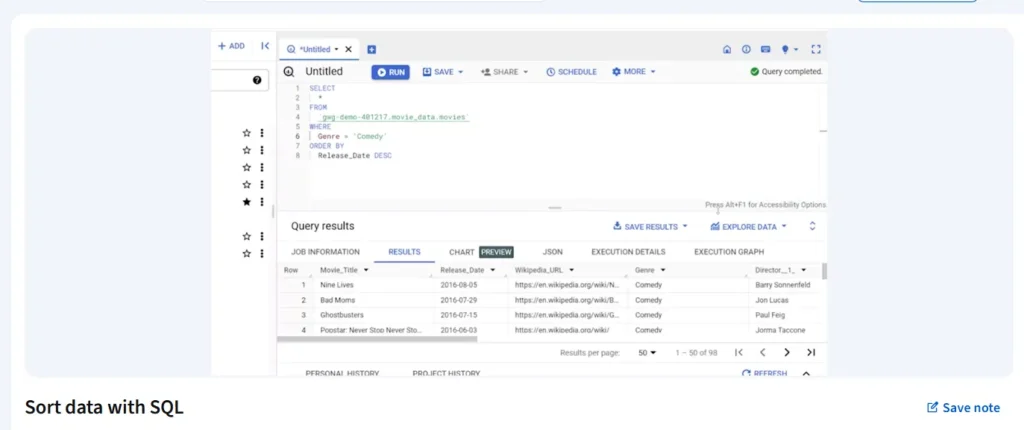Click the Barry Sonnenfeld director cell
This screenshot has height=430, width=1024.
[784, 285]
